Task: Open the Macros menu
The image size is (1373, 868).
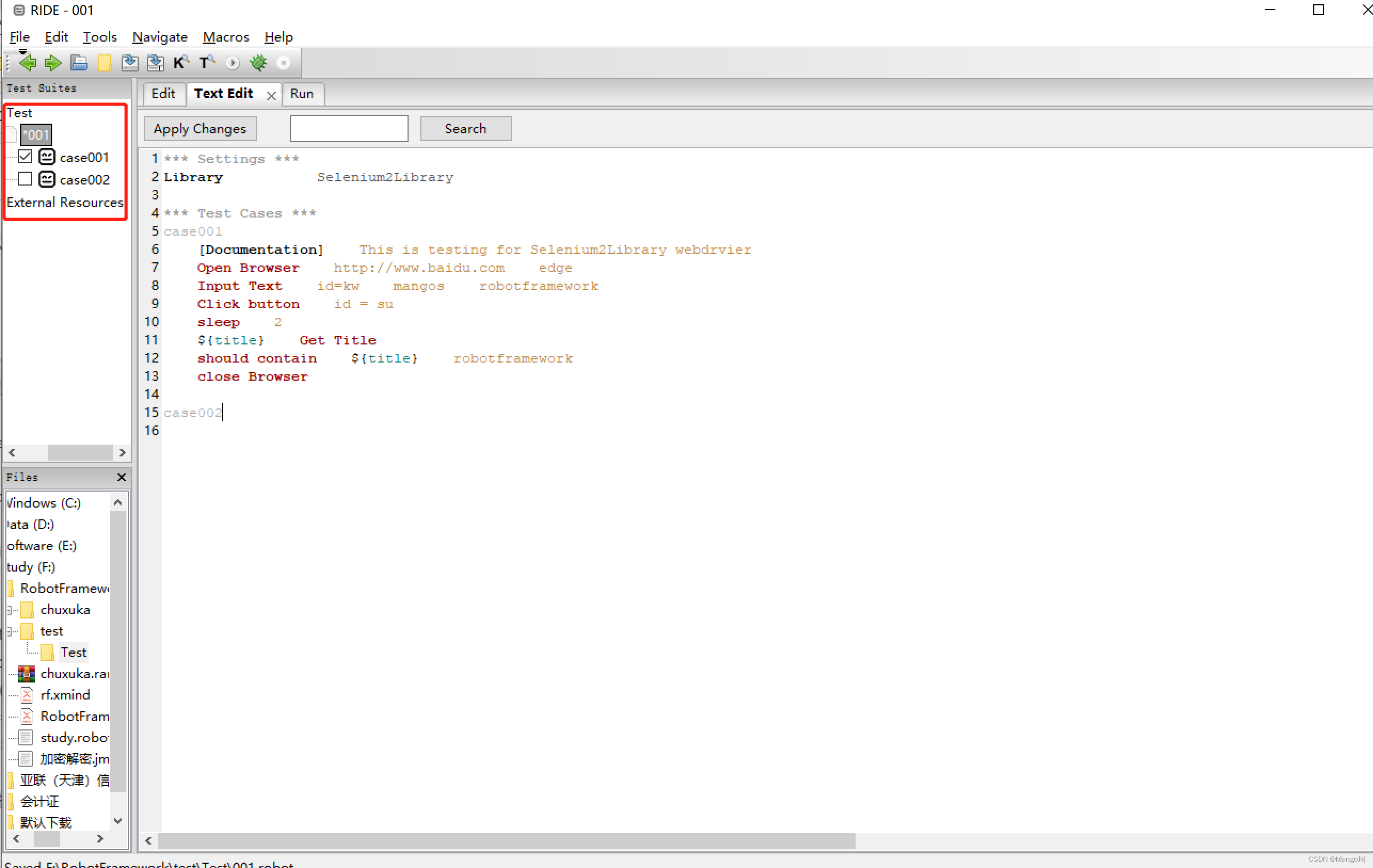Action: tap(226, 37)
